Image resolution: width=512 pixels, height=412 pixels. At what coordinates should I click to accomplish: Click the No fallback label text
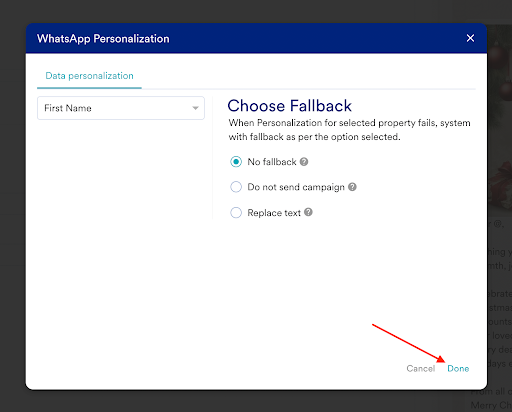point(272,162)
